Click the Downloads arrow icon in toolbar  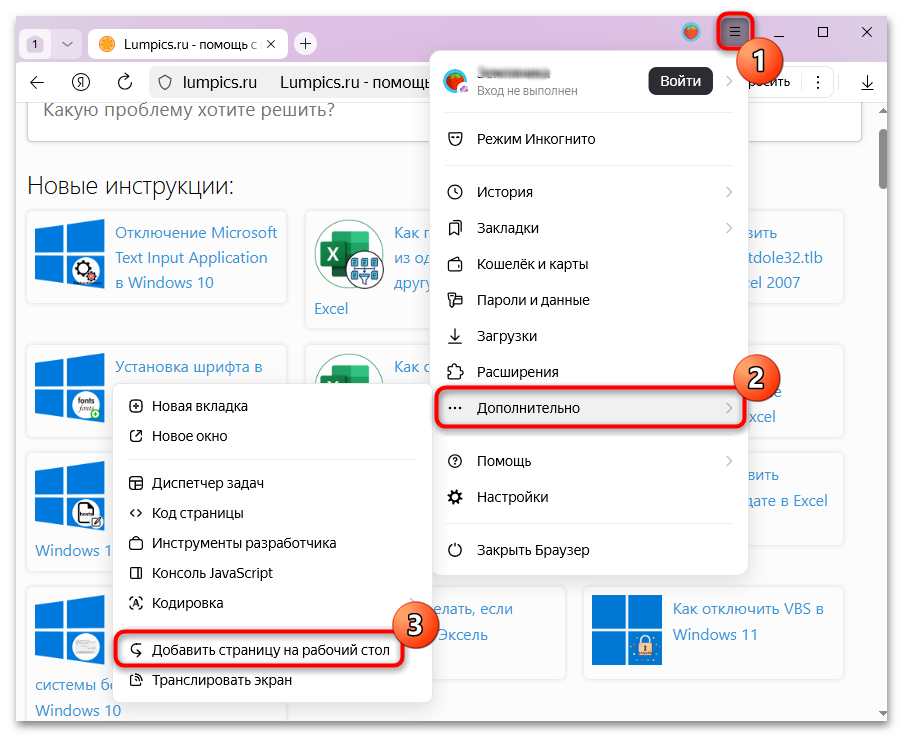click(x=866, y=82)
